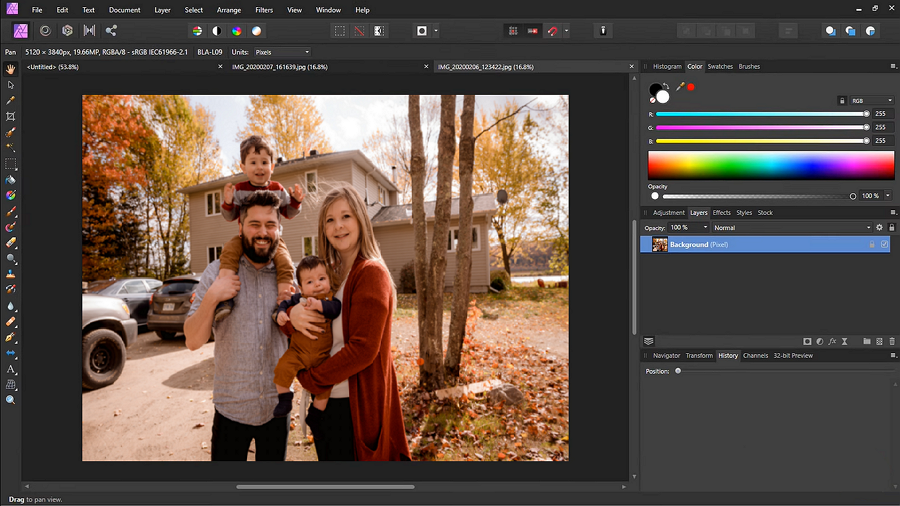
Task: Click the color spectrum gradient bar
Action: [770, 165]
